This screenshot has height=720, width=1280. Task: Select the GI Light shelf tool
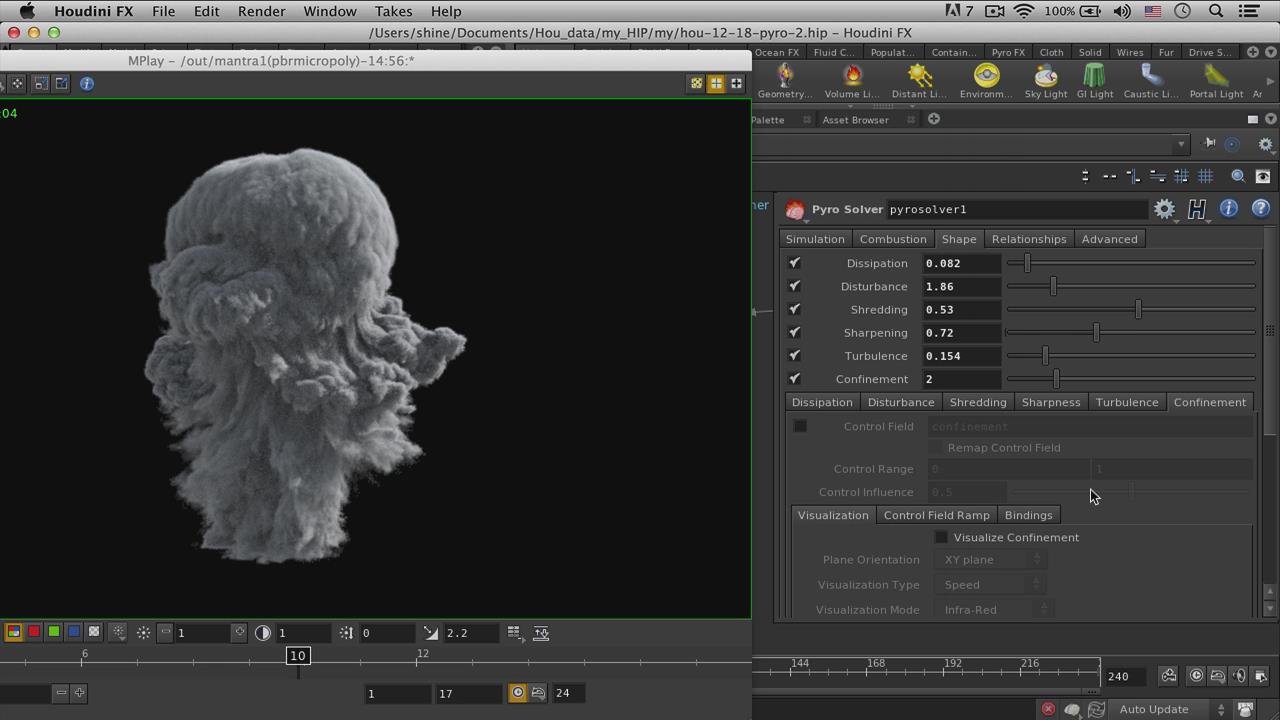tap(1095, 81)
